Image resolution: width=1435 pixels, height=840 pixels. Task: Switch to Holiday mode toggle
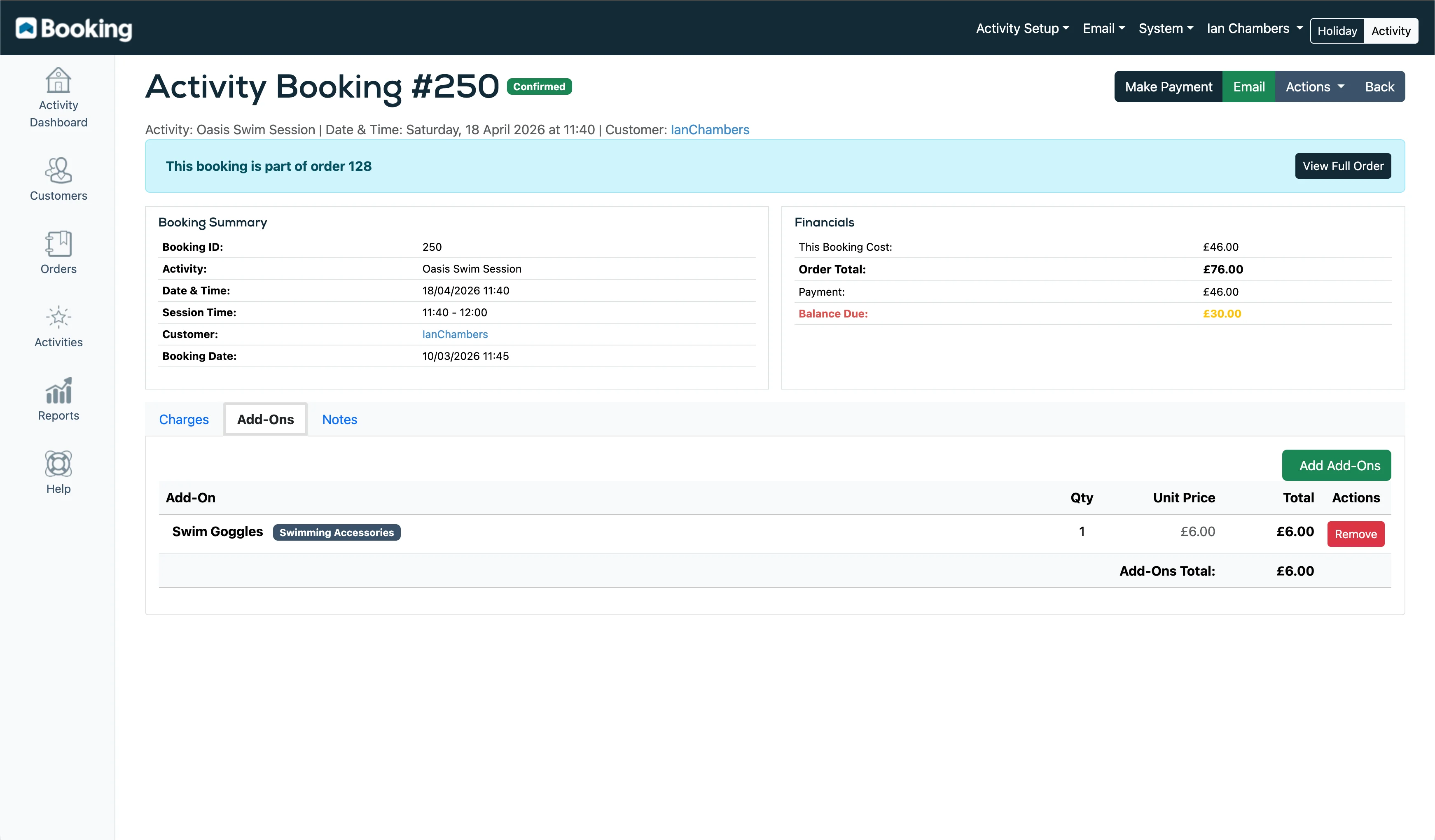[1337, 31]
